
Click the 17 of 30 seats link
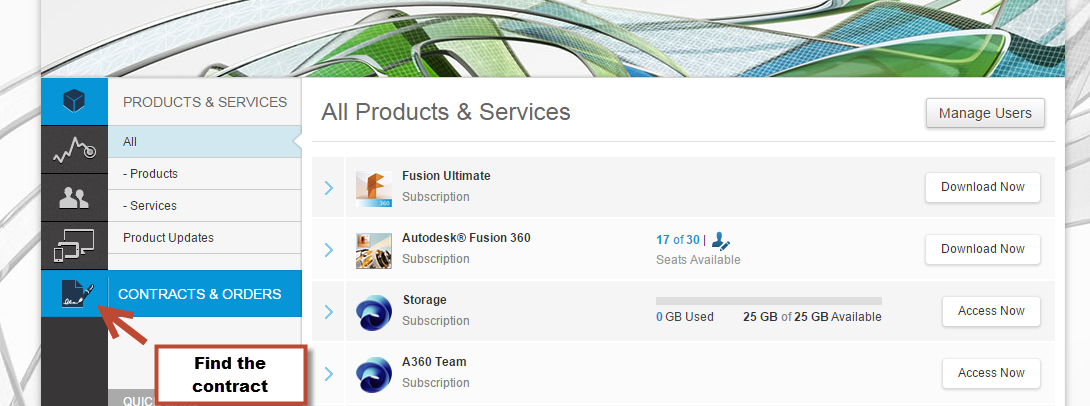[x=678, y=240]
